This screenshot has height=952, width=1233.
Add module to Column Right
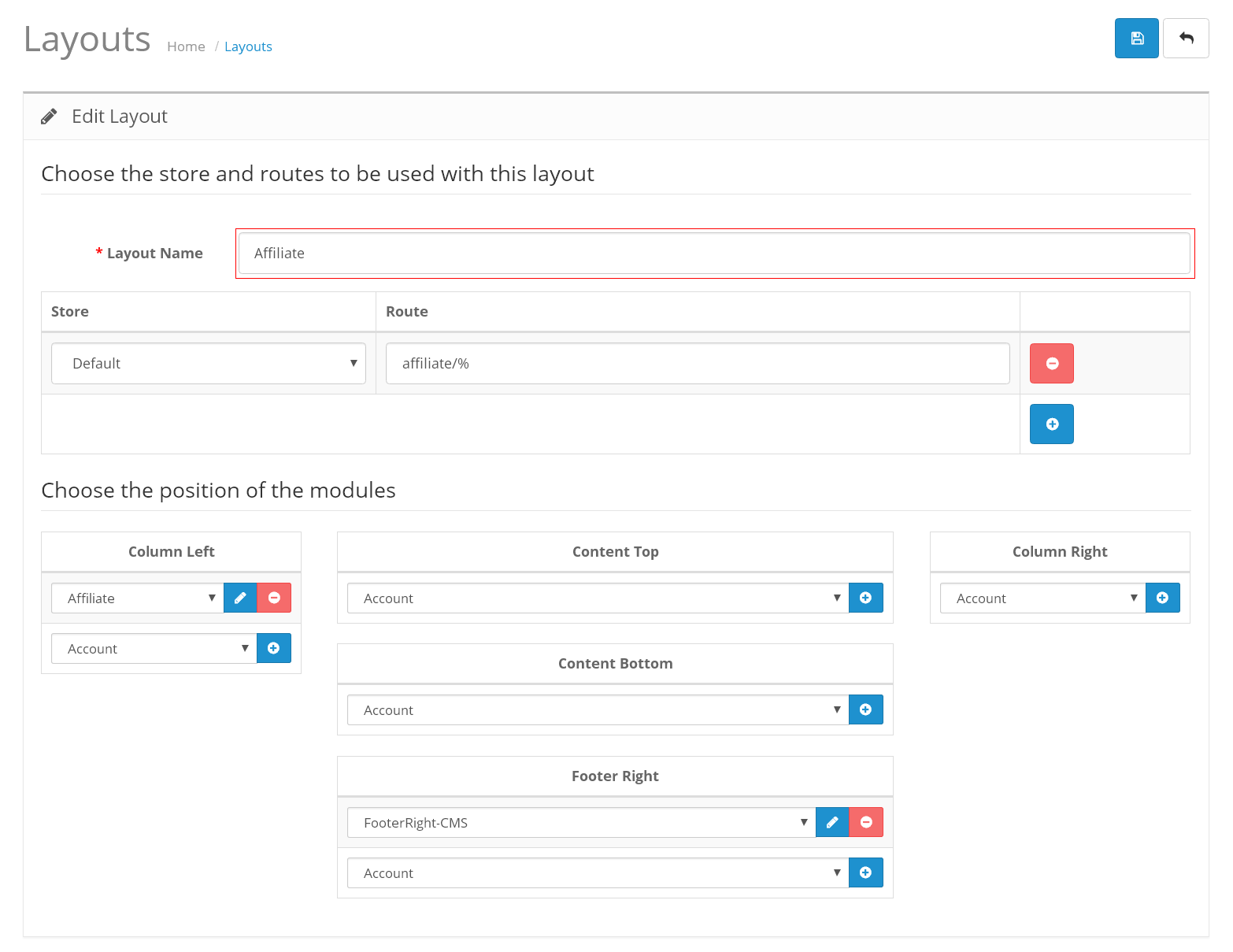tap(1162, 598)
